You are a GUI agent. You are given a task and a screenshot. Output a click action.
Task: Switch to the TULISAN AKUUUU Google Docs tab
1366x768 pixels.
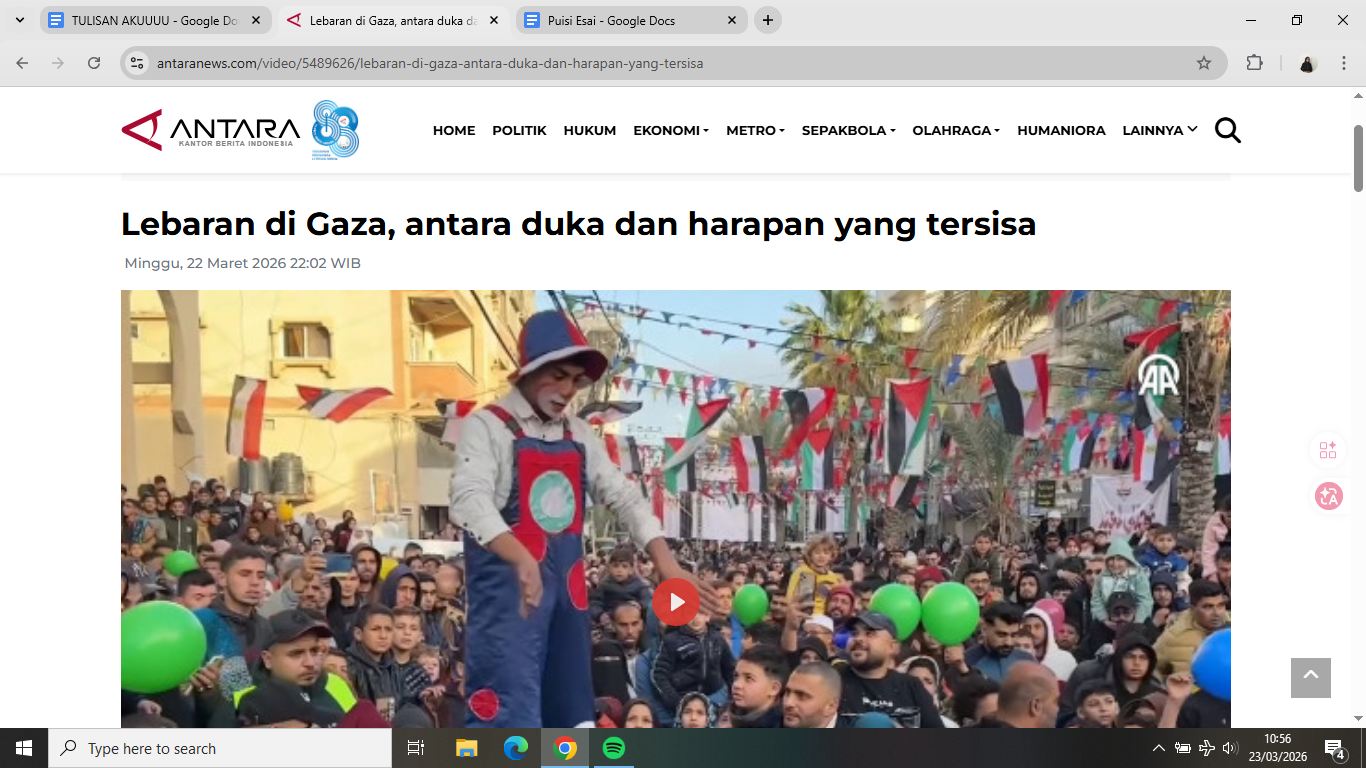pos(155,20)
